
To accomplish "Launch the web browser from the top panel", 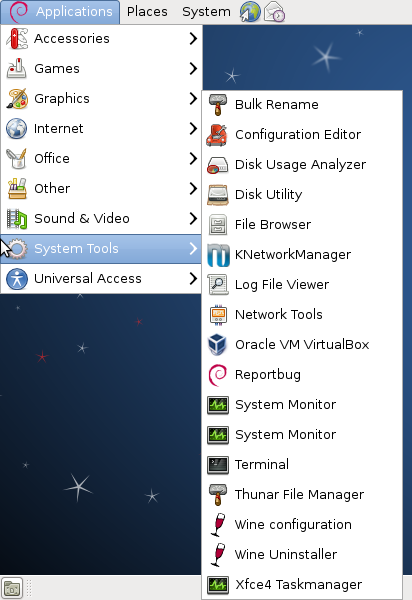I will (x=250, y=11).
